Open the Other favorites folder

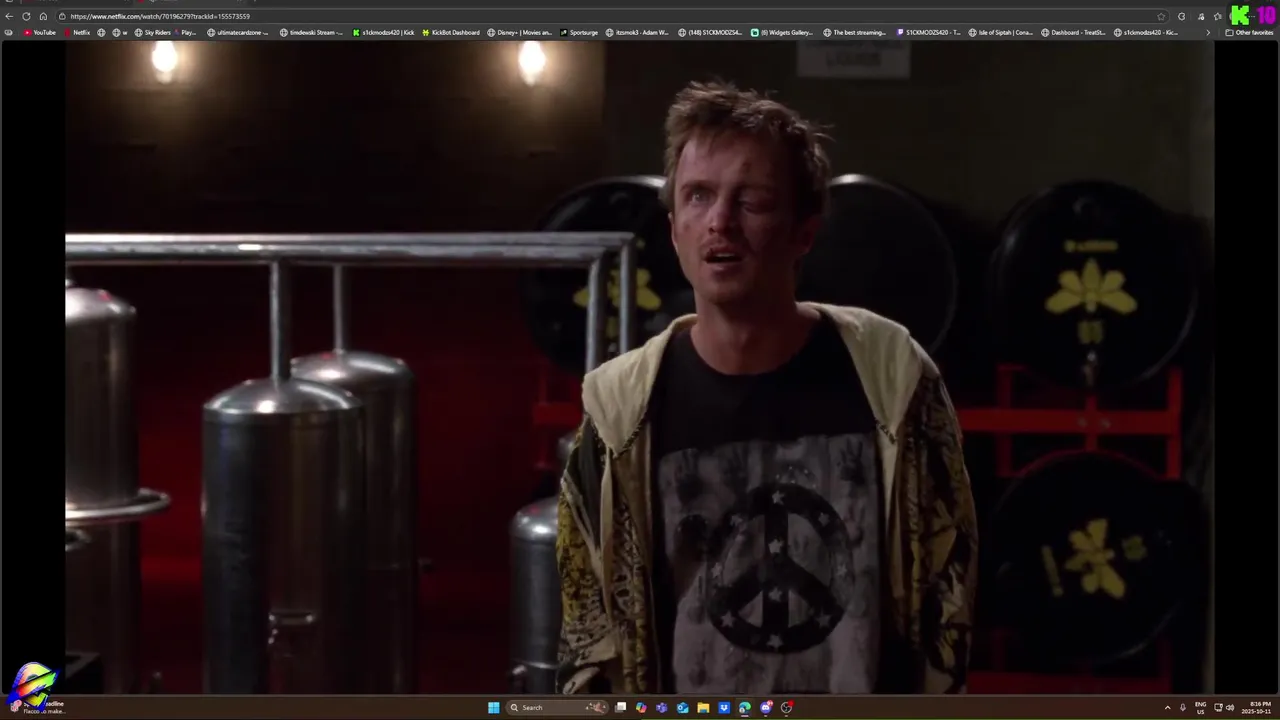point(1249,32)
